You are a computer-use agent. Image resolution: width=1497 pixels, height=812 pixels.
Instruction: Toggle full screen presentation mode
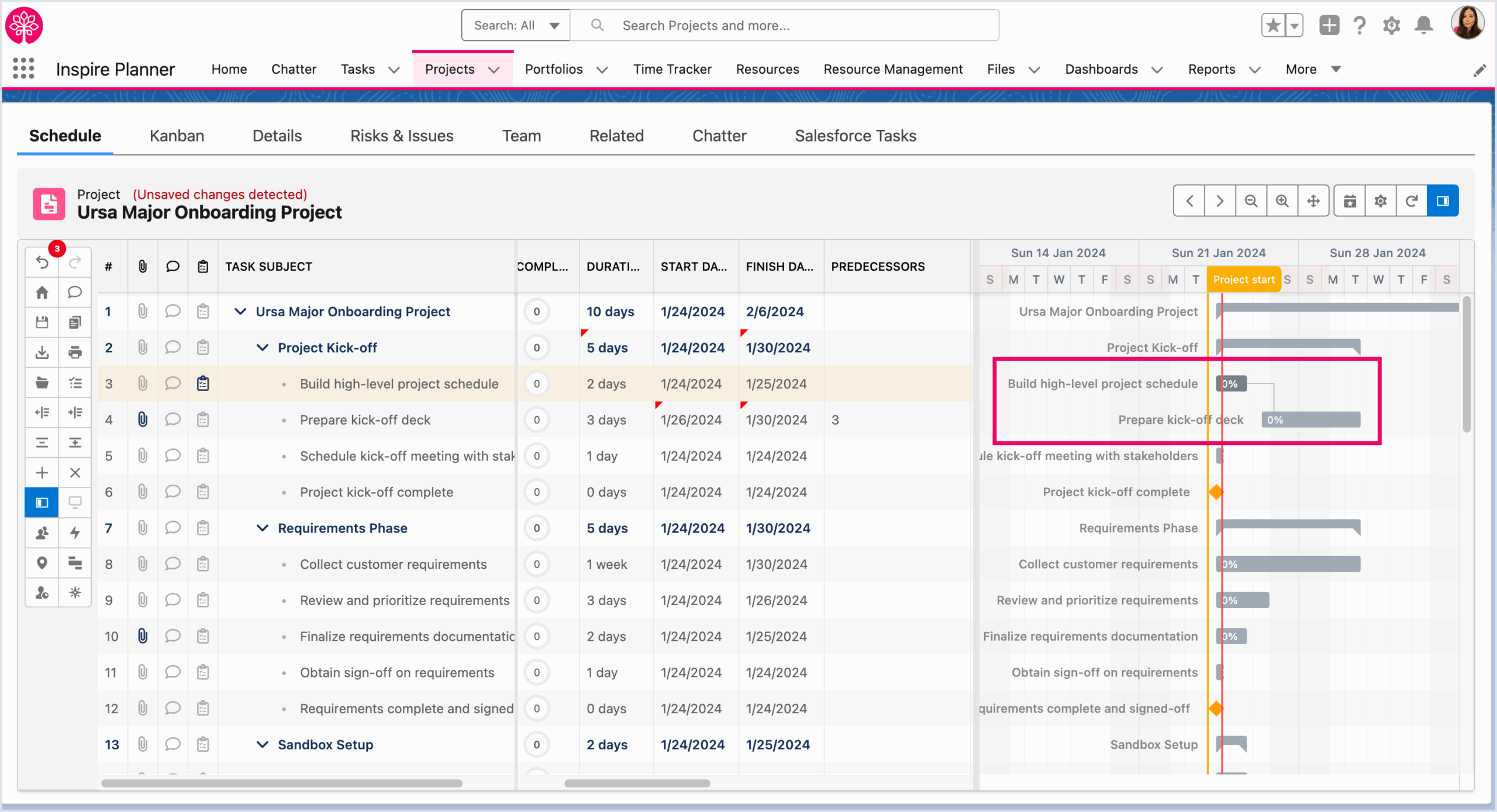[x=75, y=502]
